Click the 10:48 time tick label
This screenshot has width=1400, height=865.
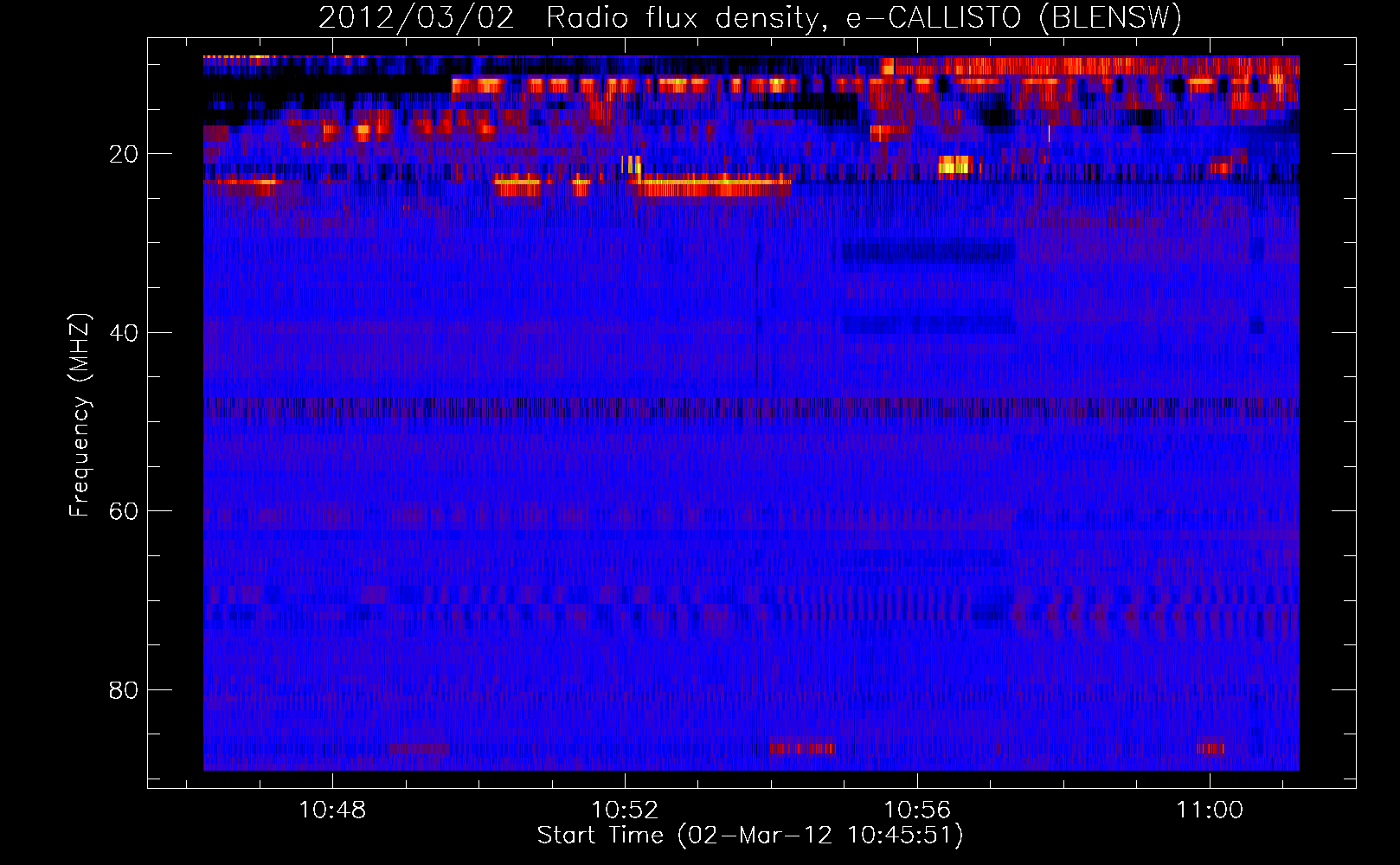click(332, 811)
